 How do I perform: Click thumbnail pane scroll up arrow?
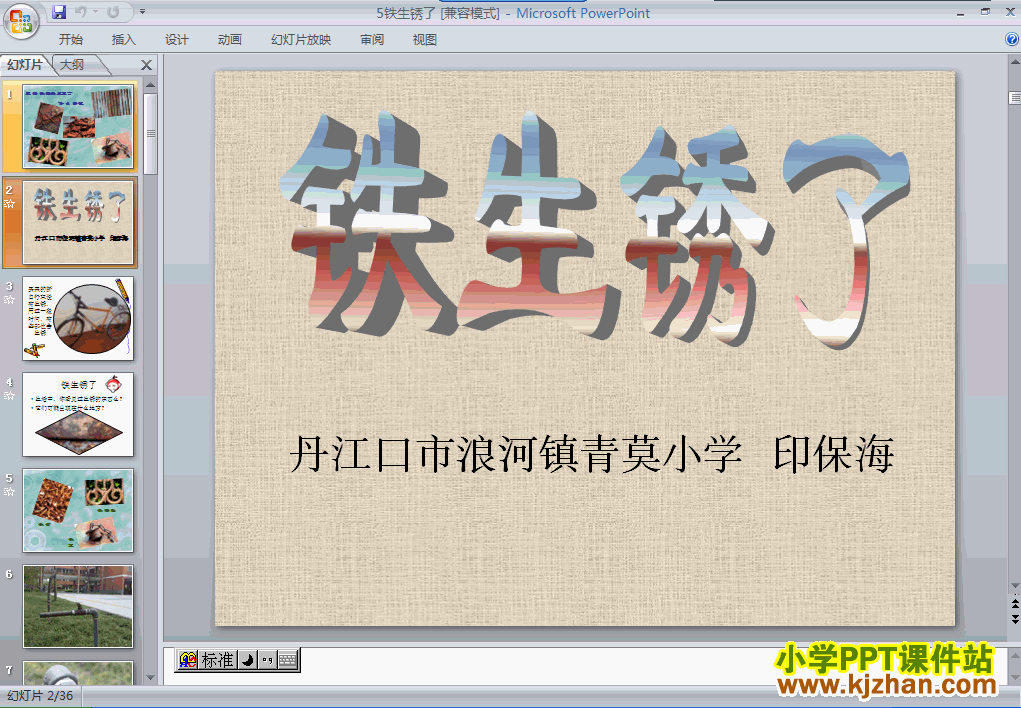pyautogui.click(x=150, y=85)
